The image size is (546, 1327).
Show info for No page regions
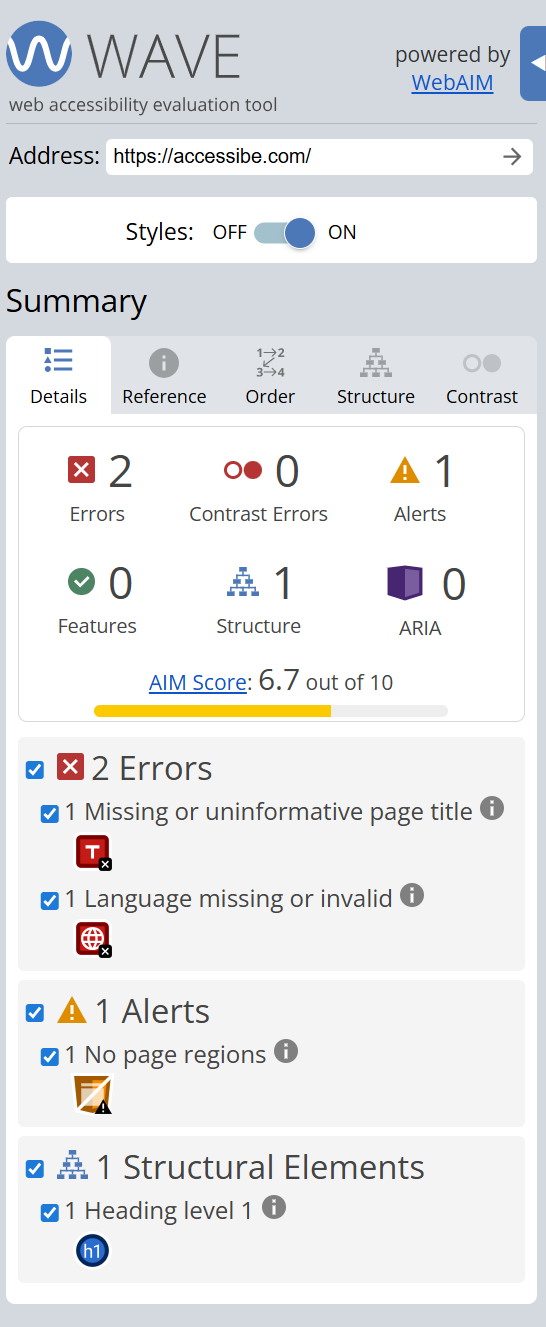pos(286,1051)
